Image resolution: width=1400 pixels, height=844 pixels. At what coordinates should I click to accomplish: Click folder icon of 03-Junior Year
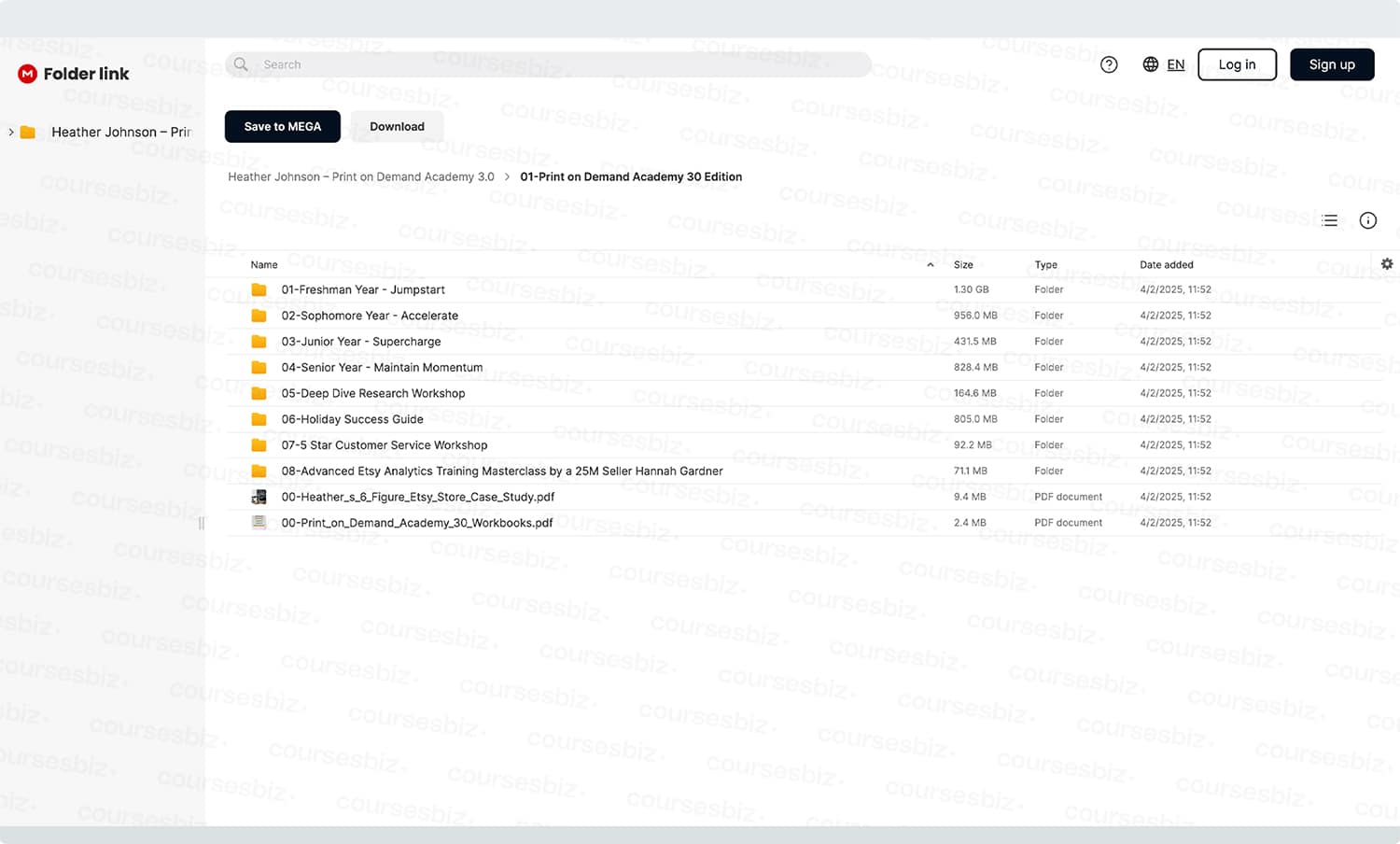(x=259, y=342)
